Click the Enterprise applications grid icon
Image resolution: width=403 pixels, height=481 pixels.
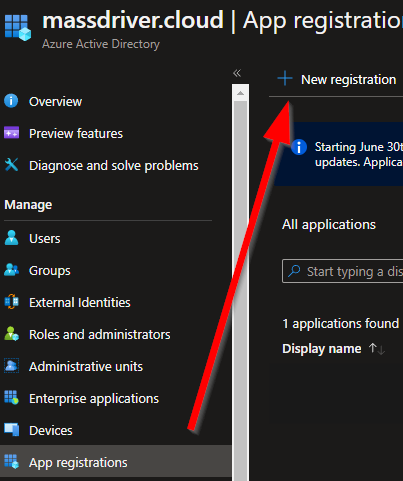tap(11, 398)
